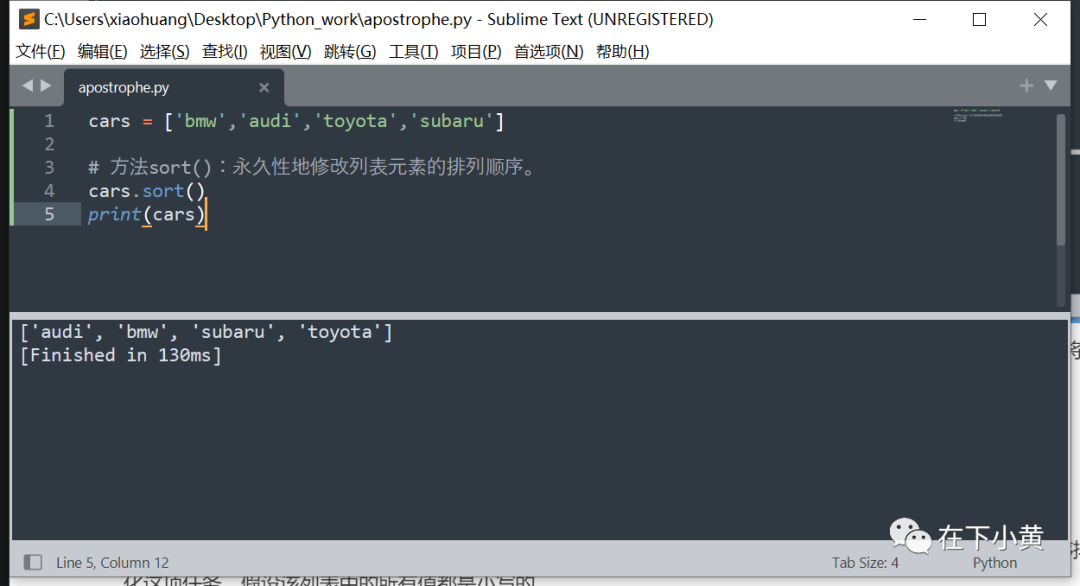Toggle side bar icon in status bar

point(32,562)
